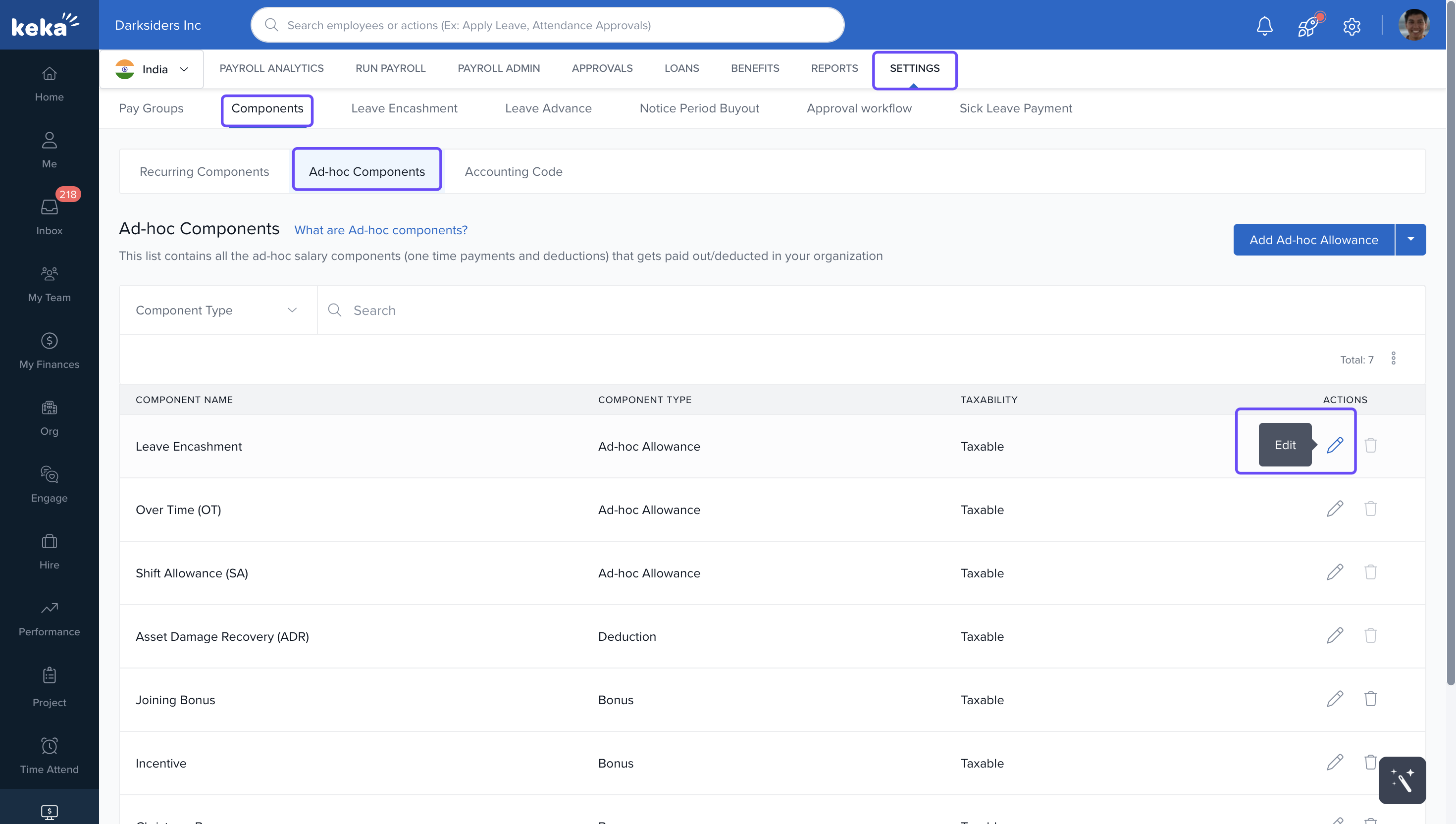This screenshot has height=824, width=1456.
Task: Click the notifications bell icon
Action: (1264, 25)
